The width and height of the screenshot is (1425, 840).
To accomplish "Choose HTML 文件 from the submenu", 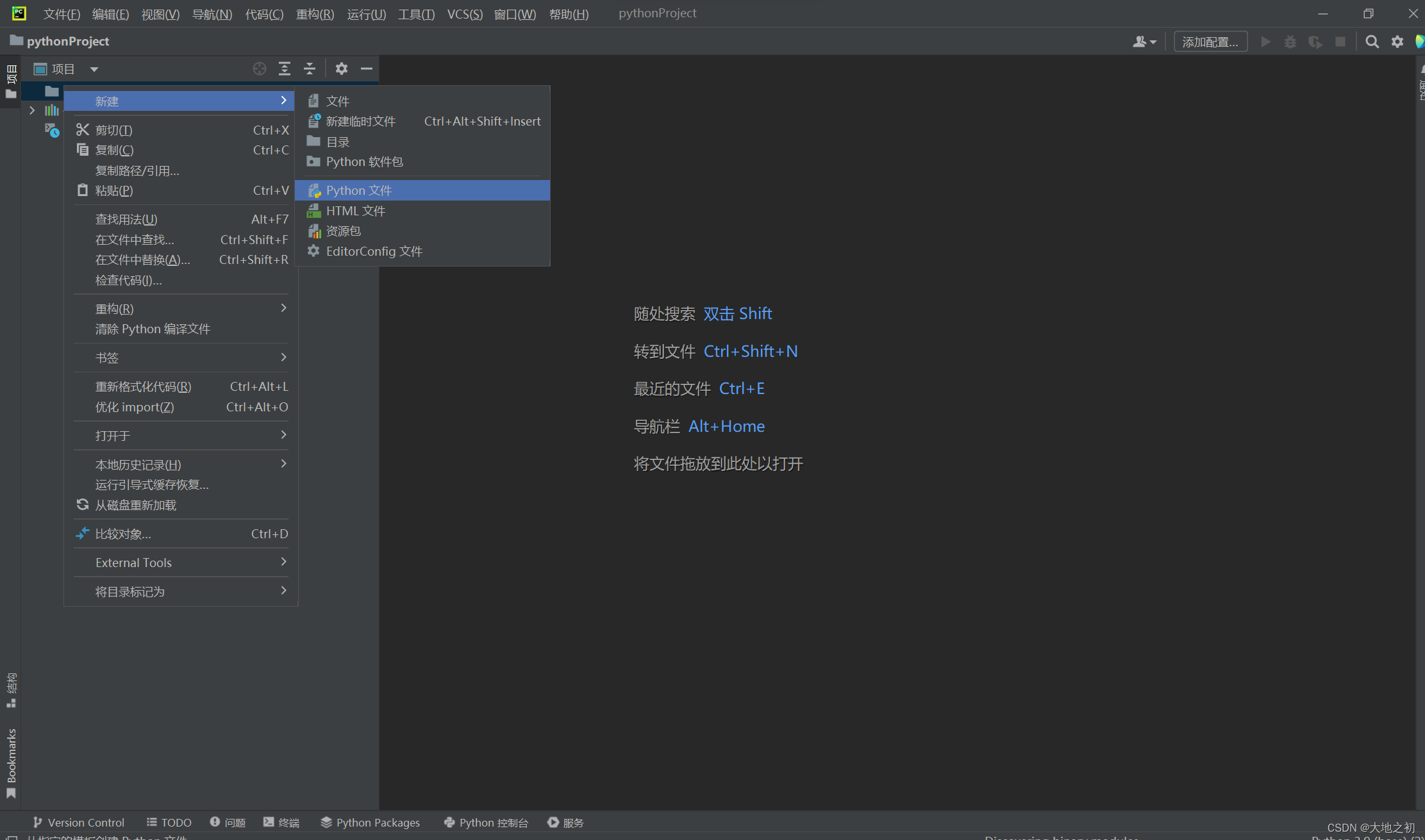I will pos(355,211).
